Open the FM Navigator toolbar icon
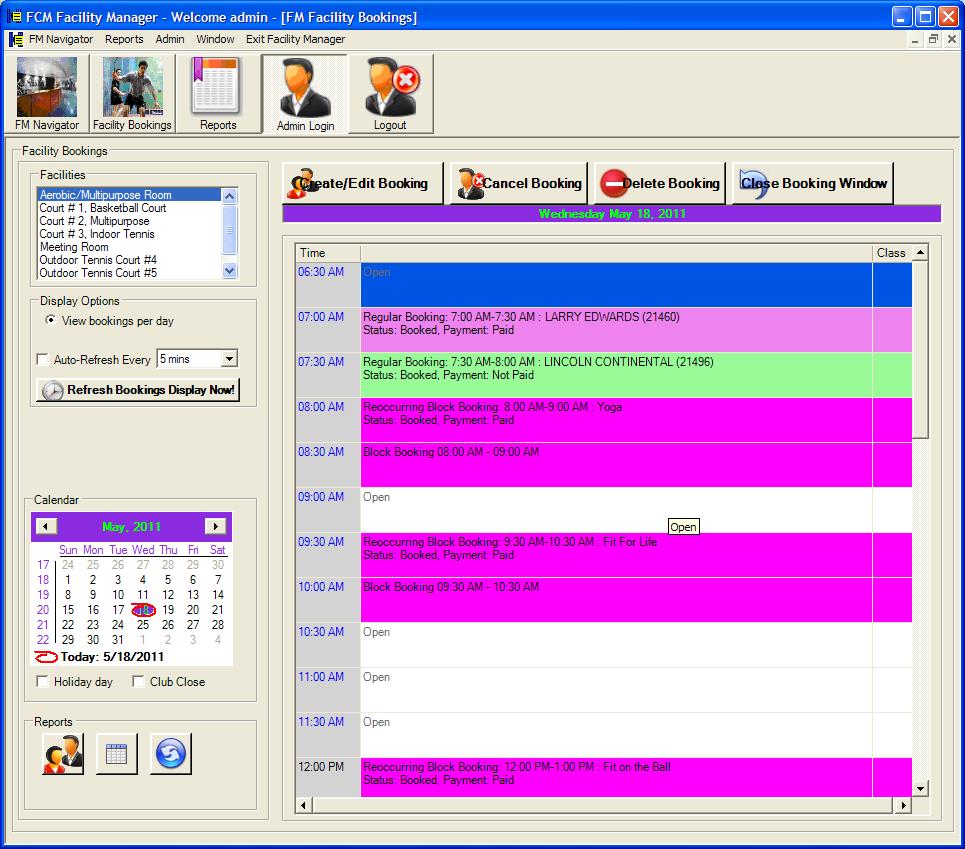 (x=47, y=94)
